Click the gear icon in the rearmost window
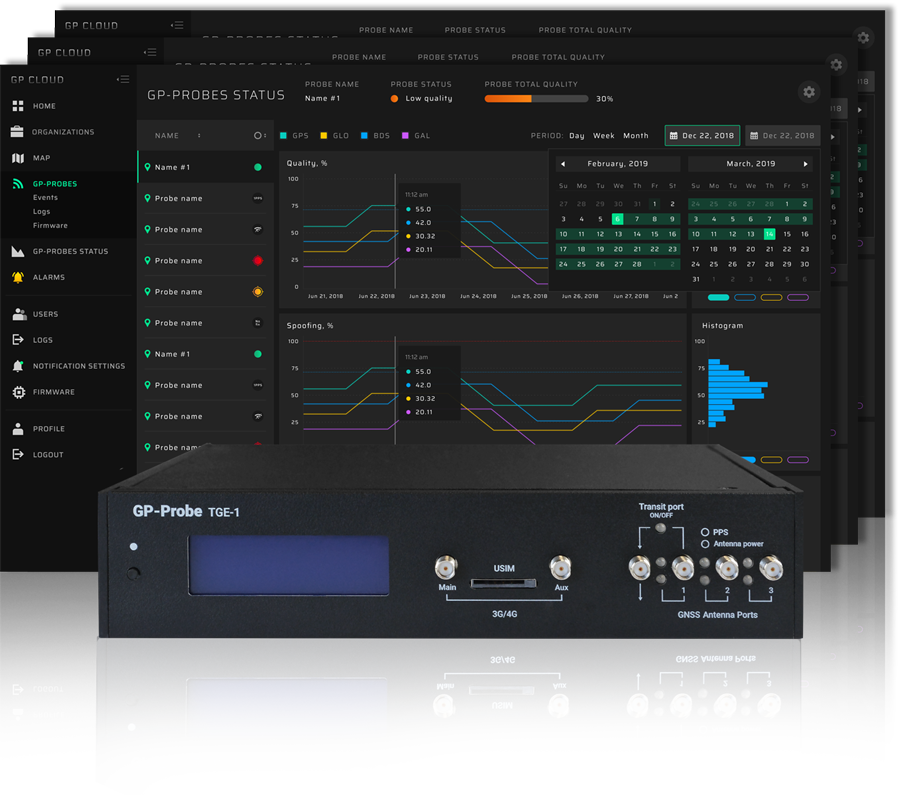The image size is (900, 795). click(x=863, y=38)
